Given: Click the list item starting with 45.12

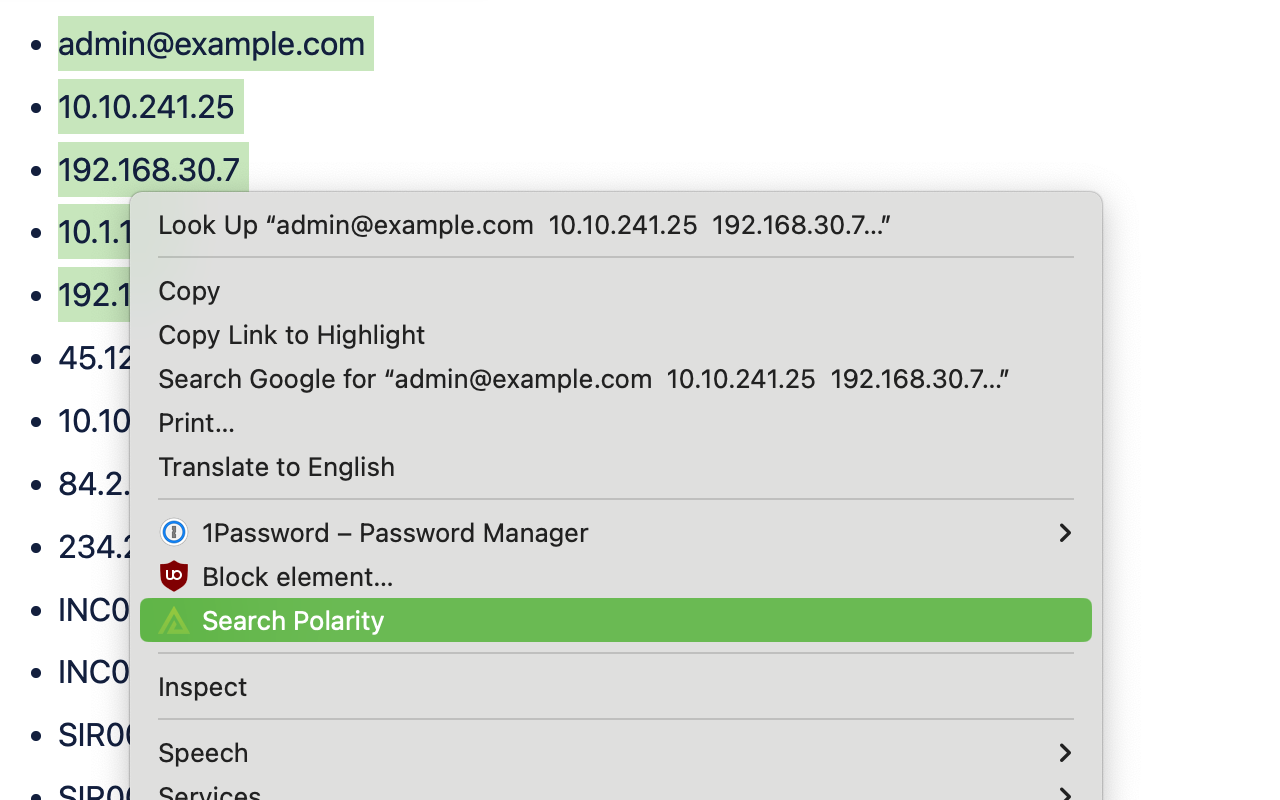Looking at the screenshot, I should click(x=94, y=358).
